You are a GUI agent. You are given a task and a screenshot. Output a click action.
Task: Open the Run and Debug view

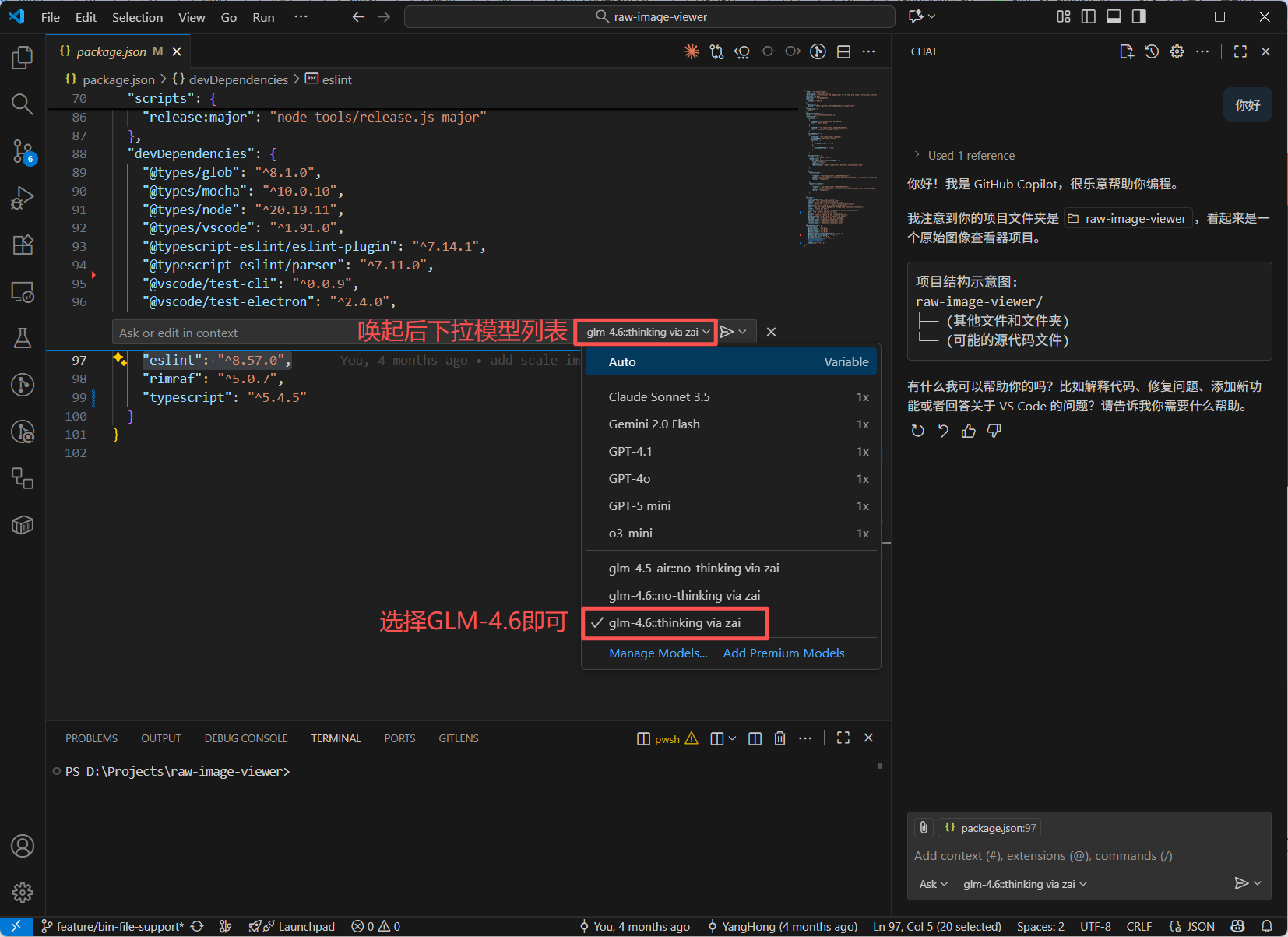[x=23, y=197]
